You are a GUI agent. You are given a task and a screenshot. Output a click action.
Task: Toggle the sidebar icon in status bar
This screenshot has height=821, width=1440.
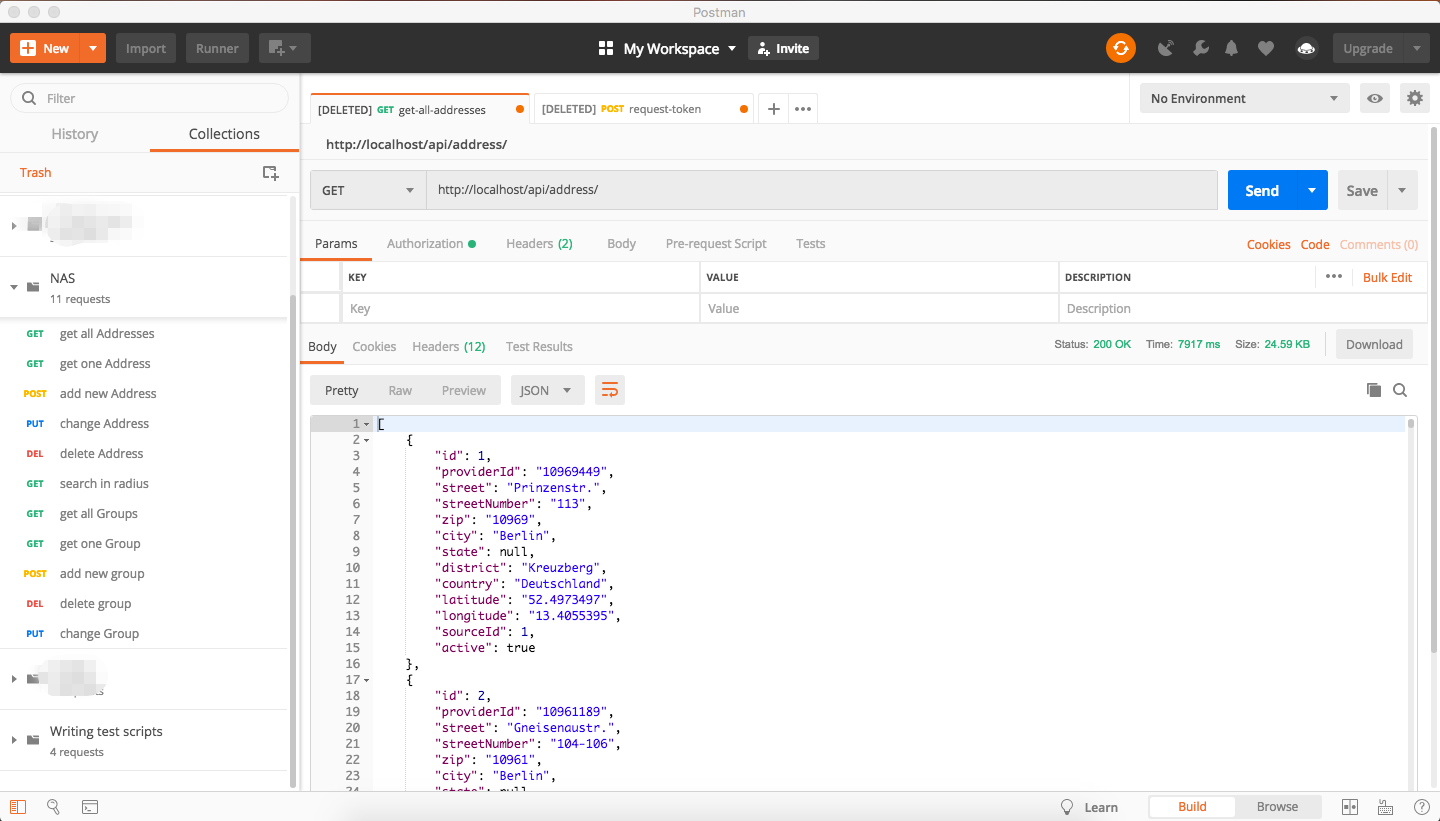19,806
